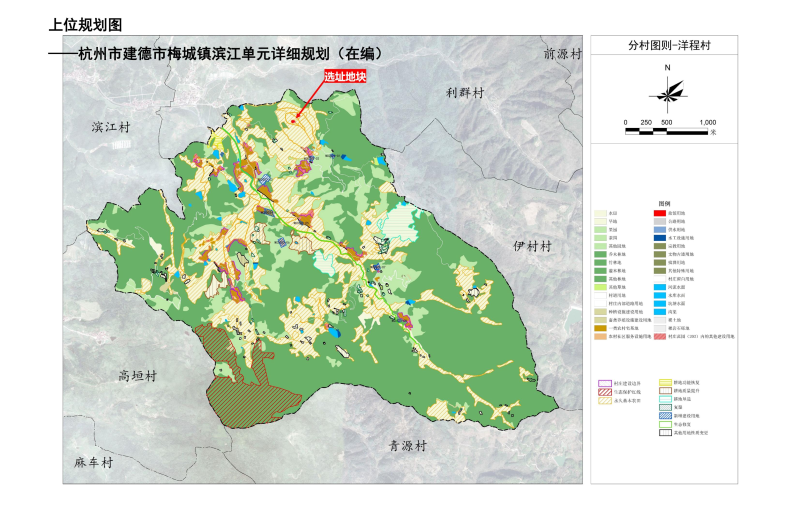Viewport: 800px width, 519px height.
Task: Click the pale 水田 legend swatch
Action: pyautogui.click(x=599, y=213)
